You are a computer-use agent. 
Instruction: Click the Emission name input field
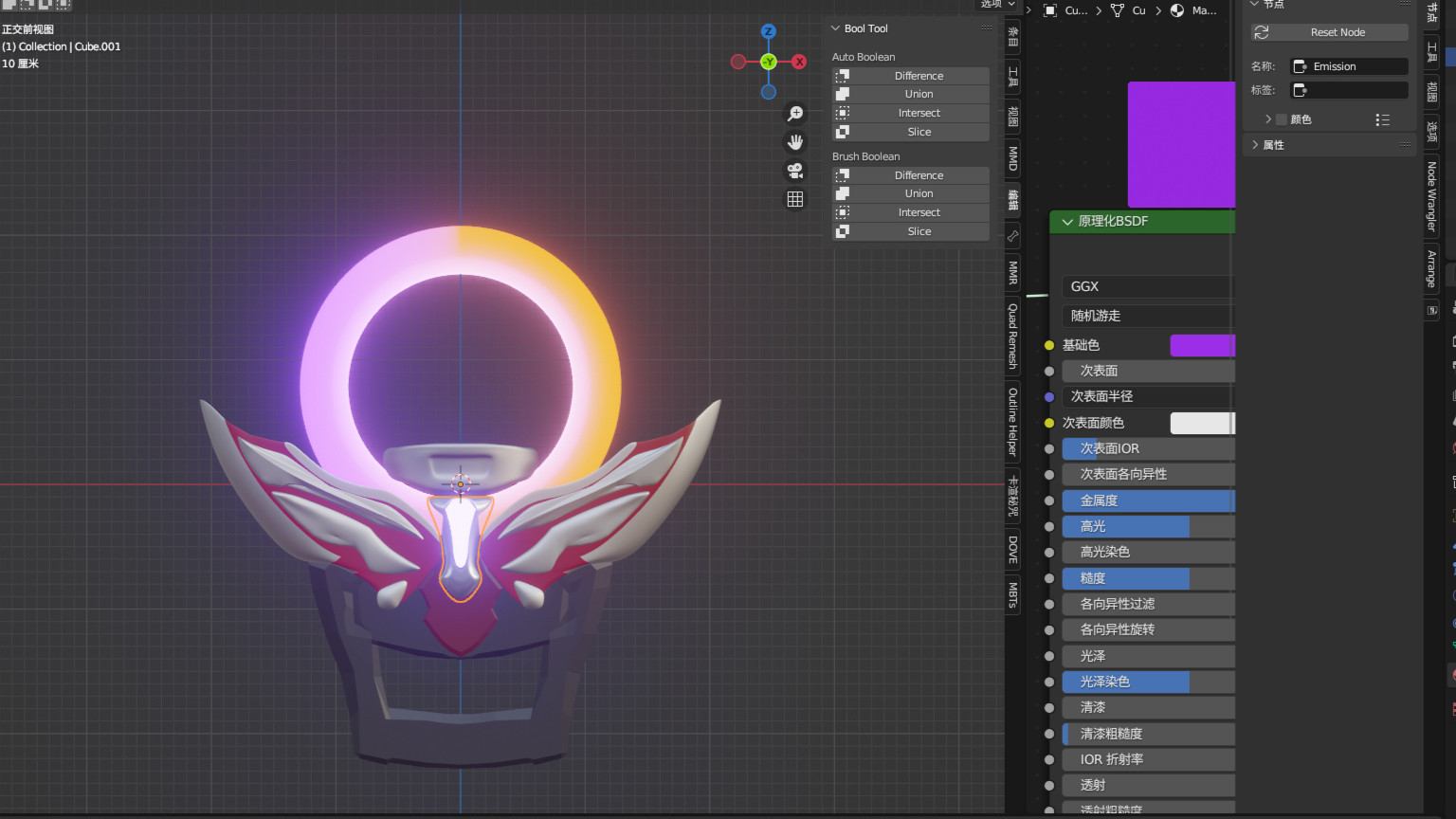pos(1350,66)
